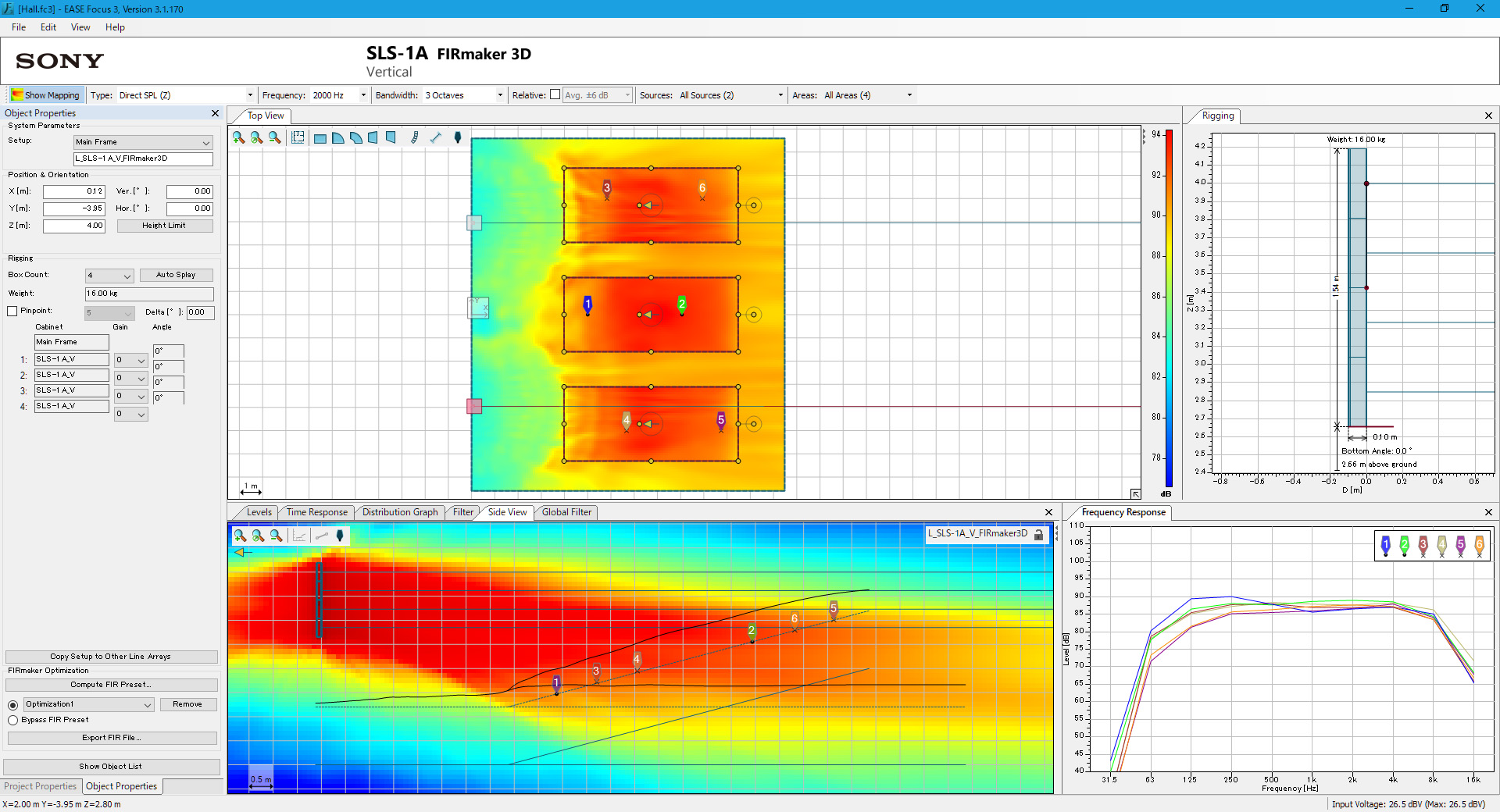Enable the Pinpoint checkbox
Screen dimensions: 1500x812
(12, 311)
